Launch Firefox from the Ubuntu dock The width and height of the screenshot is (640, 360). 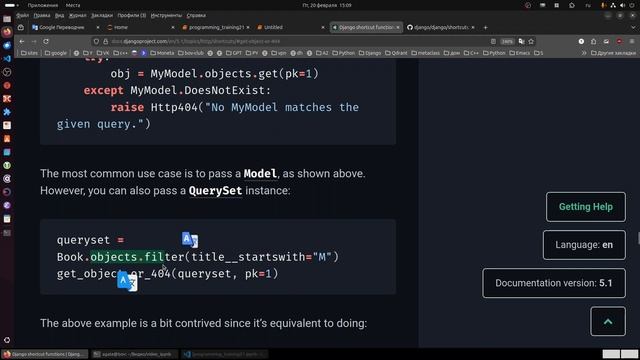[x=7, y=32]
